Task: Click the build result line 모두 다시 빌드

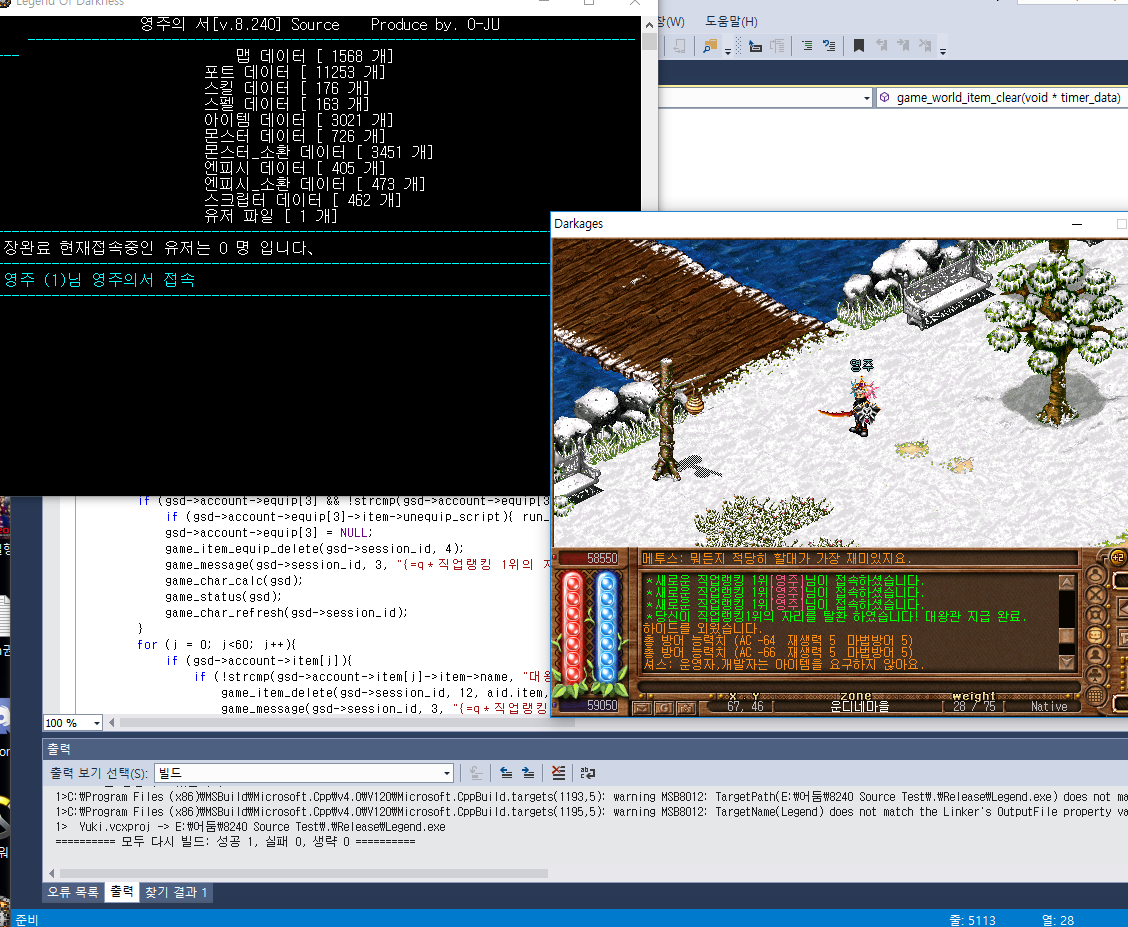Action: (235, 841)
